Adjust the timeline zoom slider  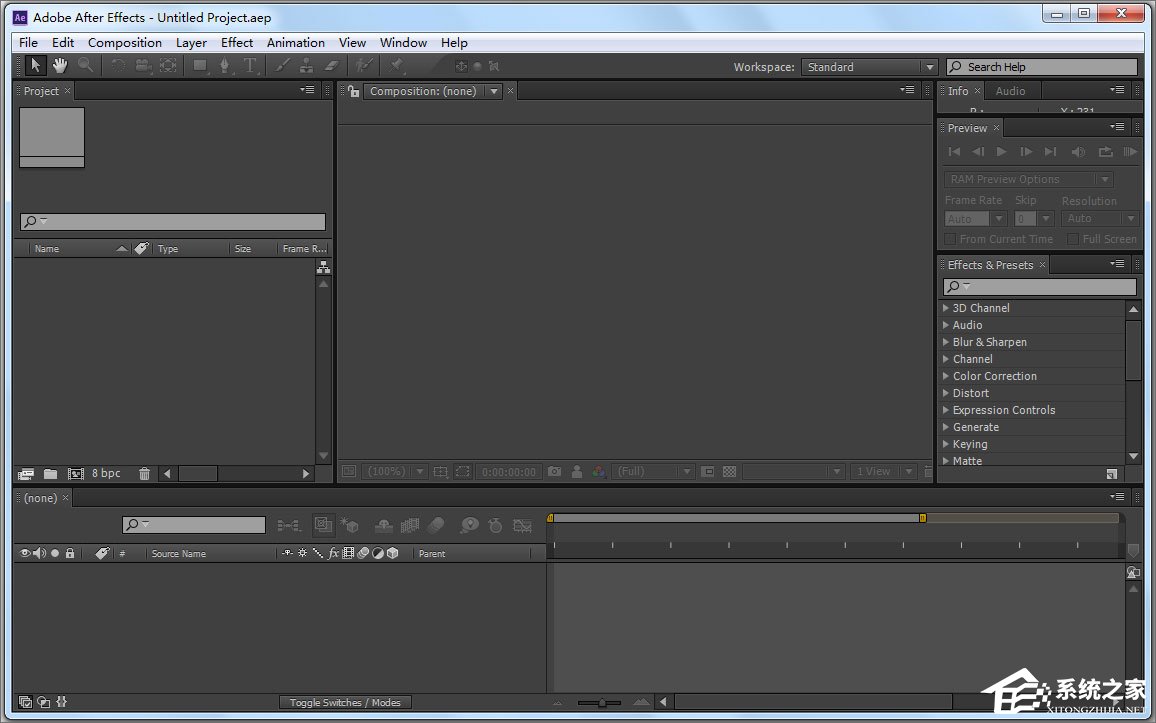click(602, 702)
